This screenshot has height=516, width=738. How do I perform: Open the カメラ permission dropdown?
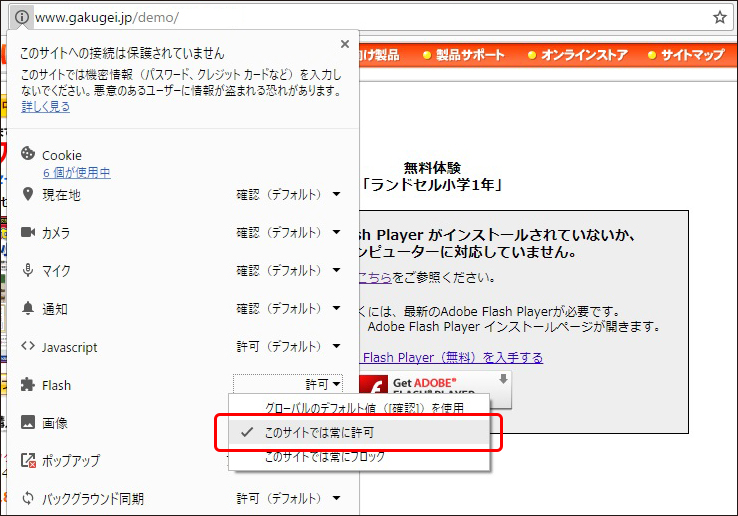click(x=288, y=232)
